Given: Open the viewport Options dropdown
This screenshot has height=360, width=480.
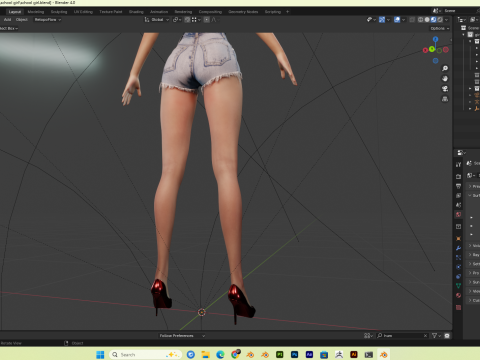Looking at the screenshot, I should [x=440, y=28].
